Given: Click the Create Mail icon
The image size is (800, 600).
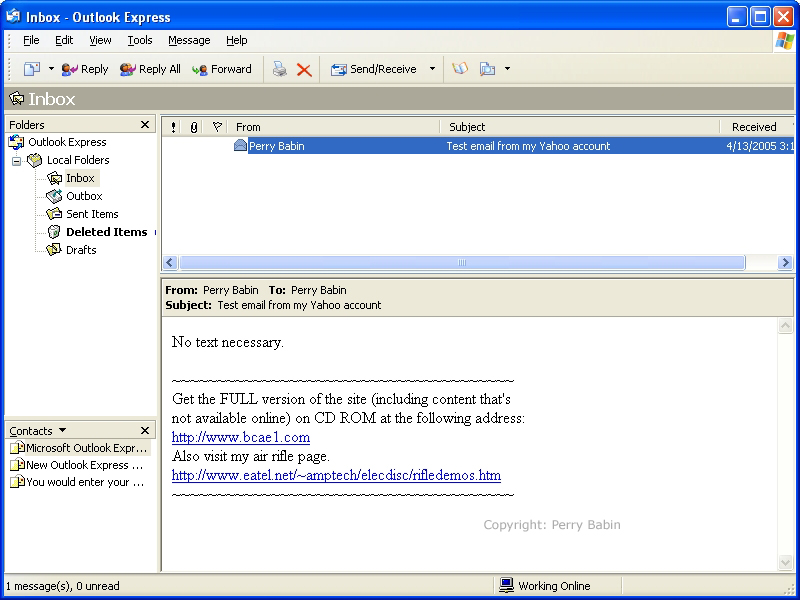Looking at the screenshot, I should [x=32, y=69].
